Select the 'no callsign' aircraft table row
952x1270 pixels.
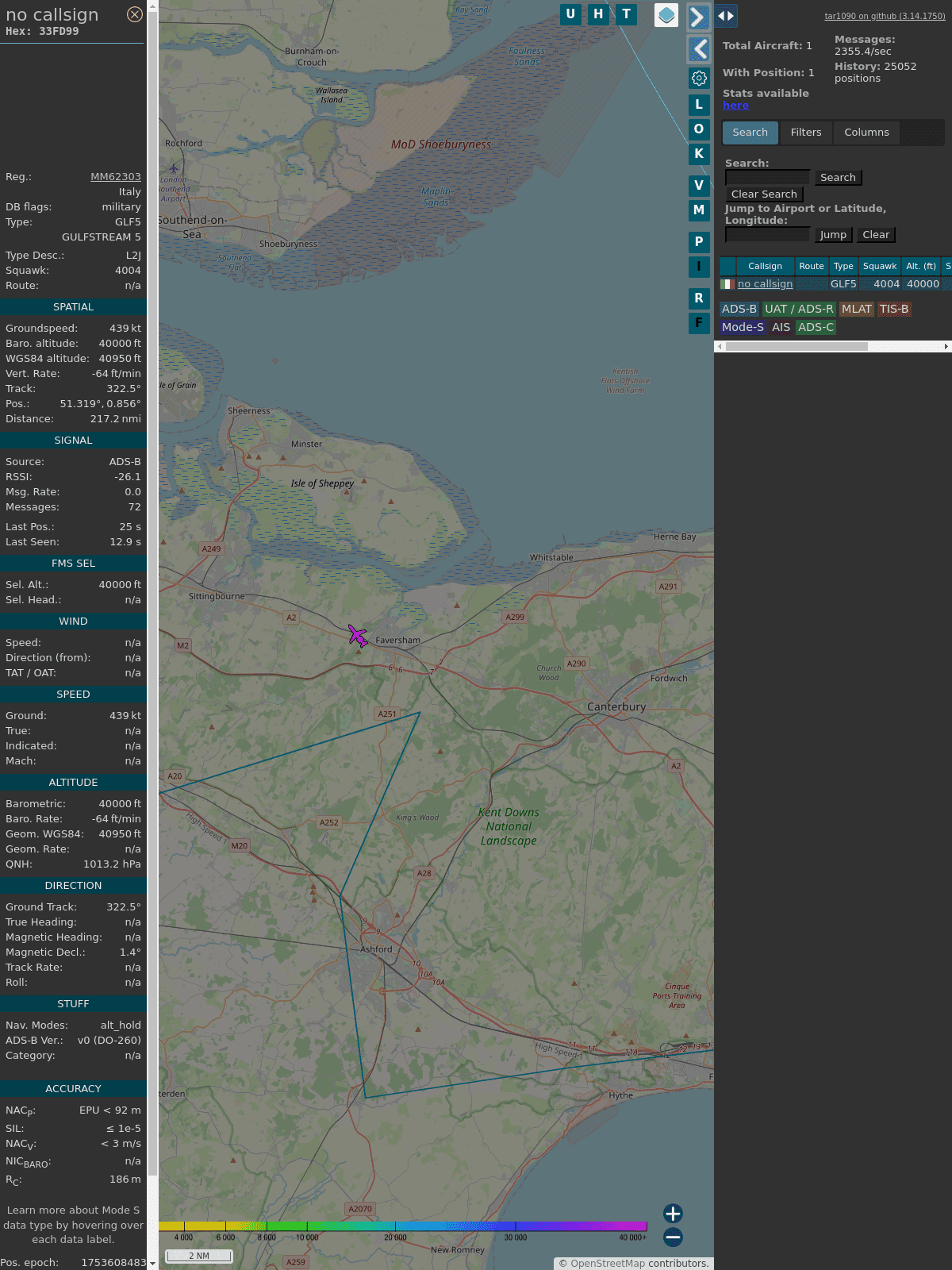[835, 284]
